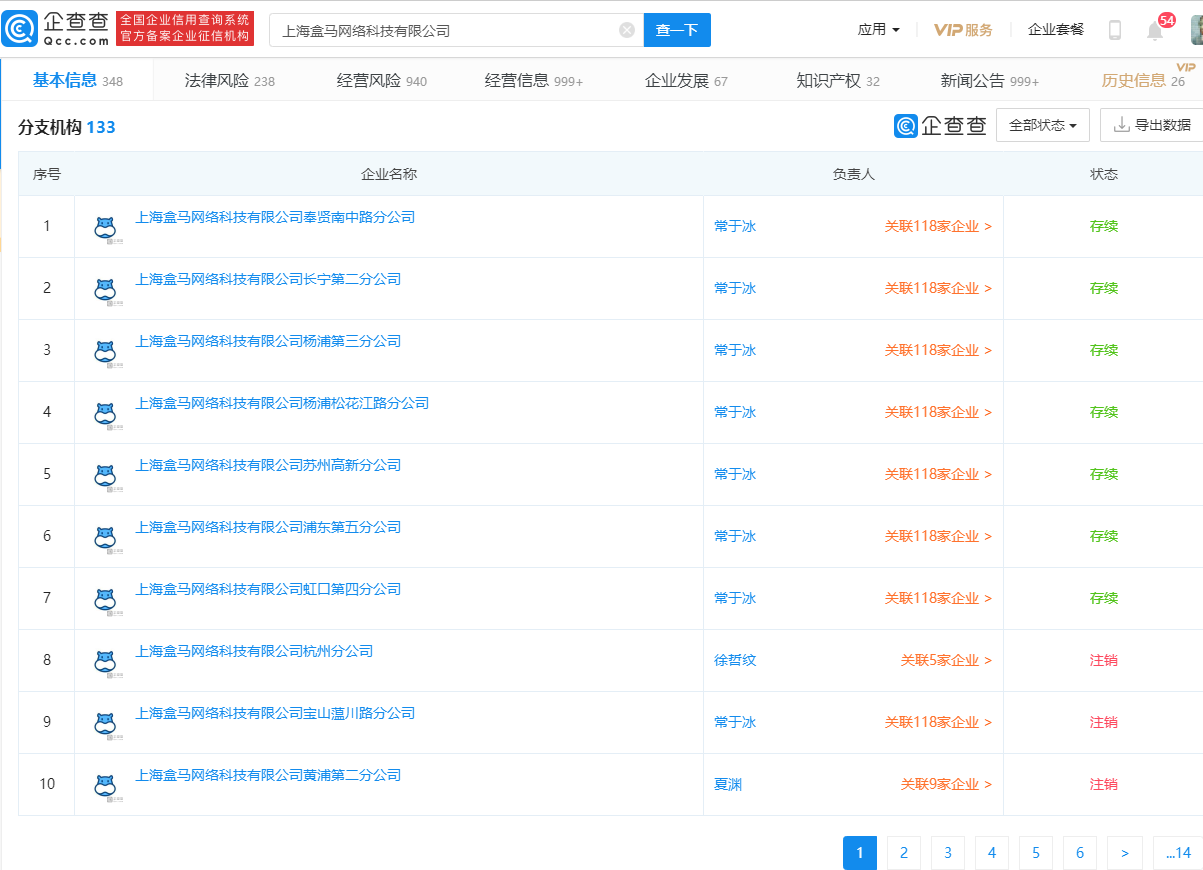The width and height of the screenshot is (1203, 870).
Task: Click hippo logo for 奉贤南中路分公司
Action: 105,228
